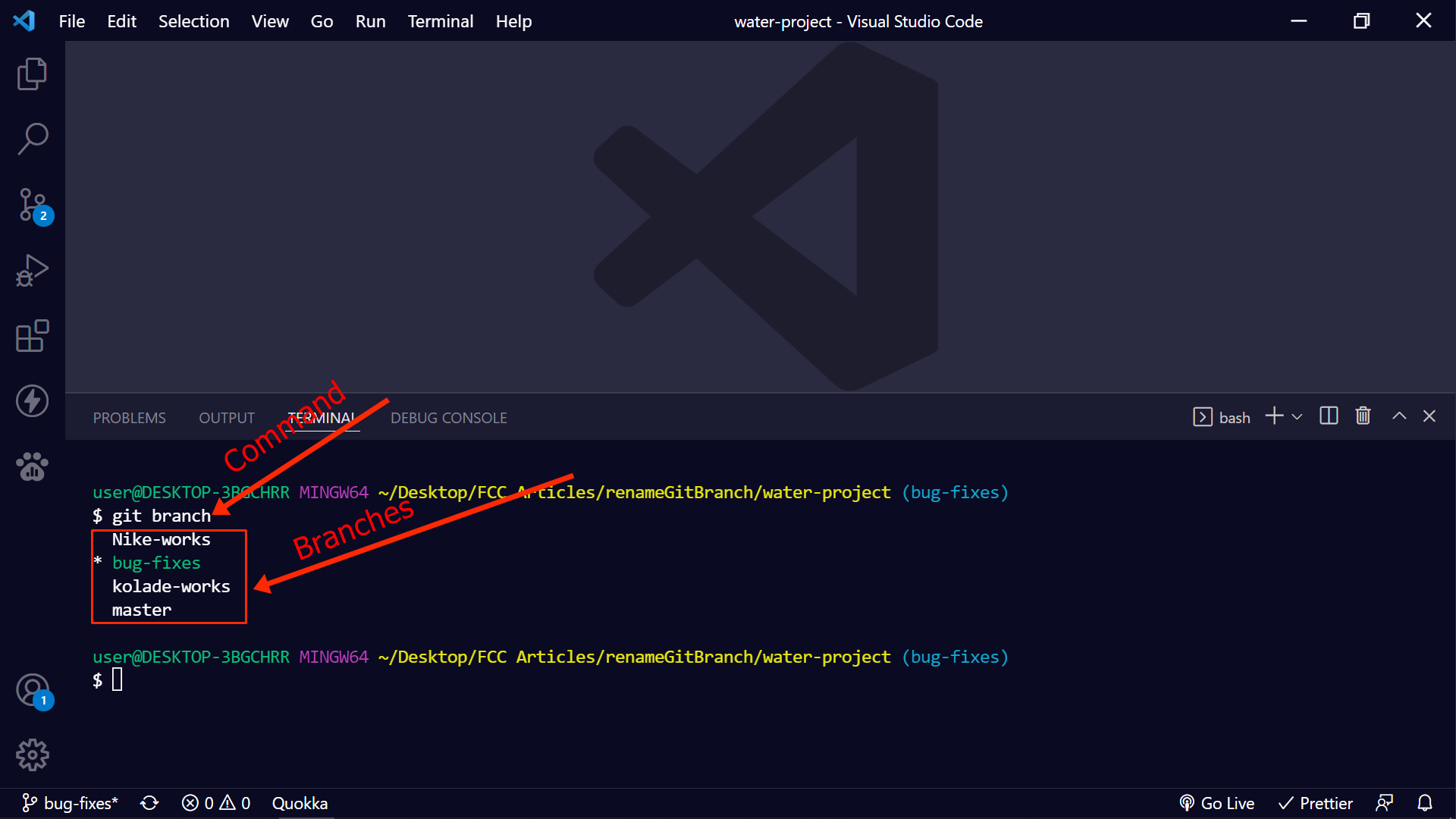This screenshot has width=1456, height=819.
Task: Open the Accounts icon with badge
Action: tap(33, 690)
